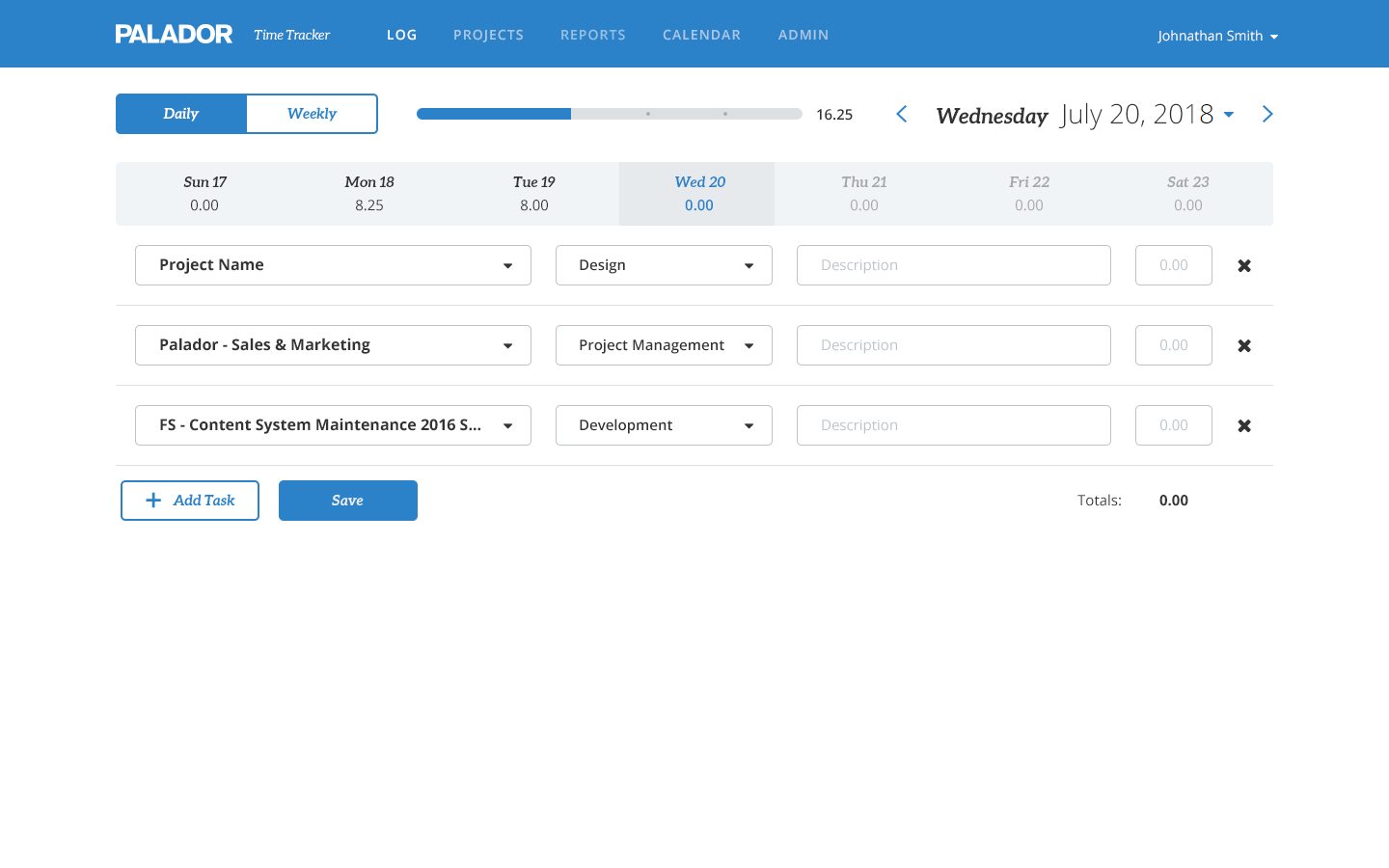Select the Tue 19 day tab
Viewport: 1389px width, 868px height.
click(534, 194)
